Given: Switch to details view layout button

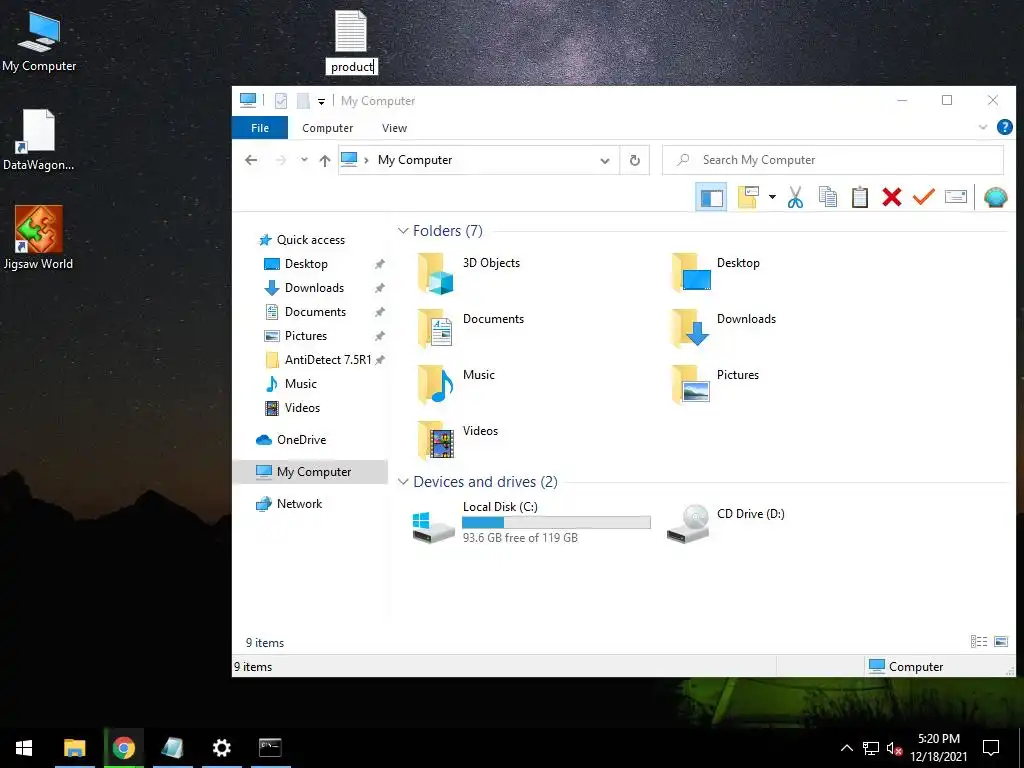Looking at the screenshot, I should [979, 642].
